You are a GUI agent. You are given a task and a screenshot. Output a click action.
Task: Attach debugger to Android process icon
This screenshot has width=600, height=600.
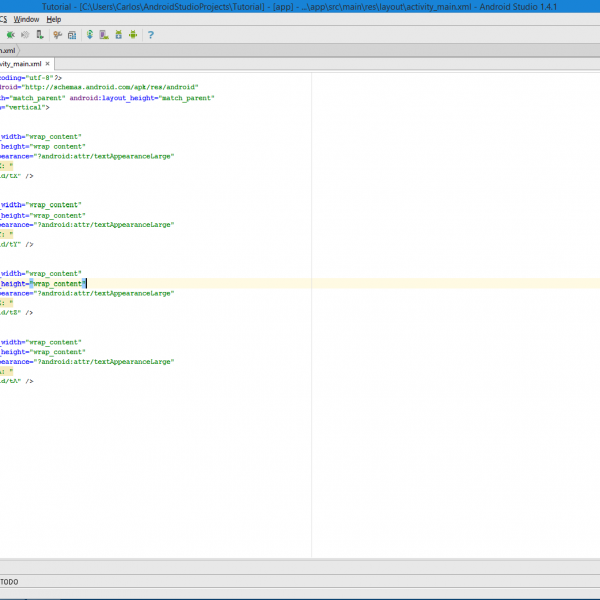(x=40, y=35)
